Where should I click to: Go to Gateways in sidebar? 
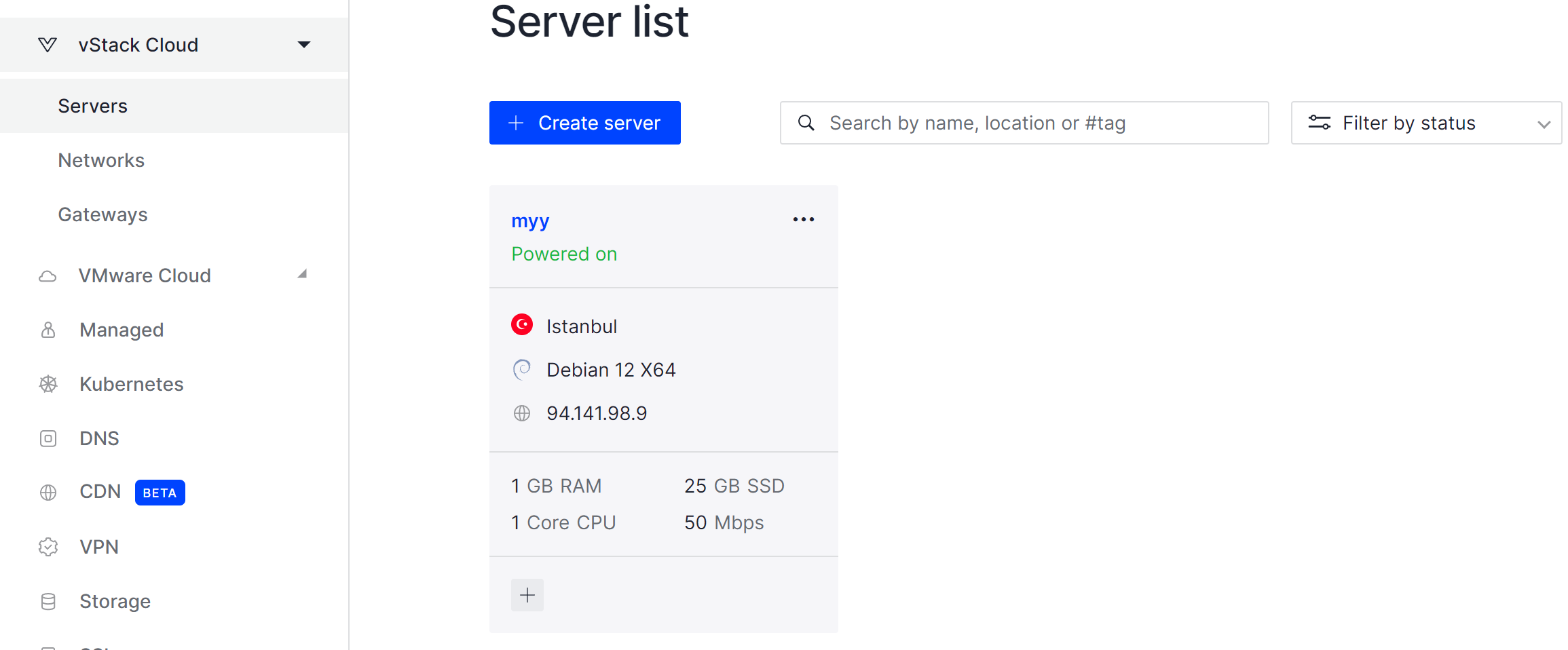102,214
